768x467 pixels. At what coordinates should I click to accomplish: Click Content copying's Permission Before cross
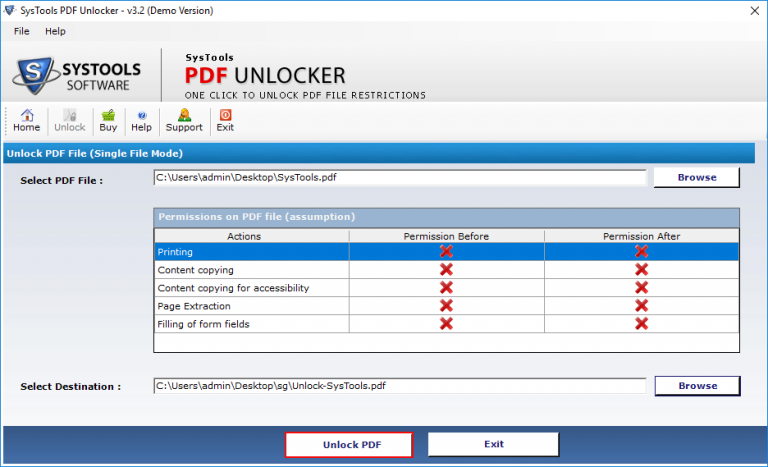pos(446,270)
